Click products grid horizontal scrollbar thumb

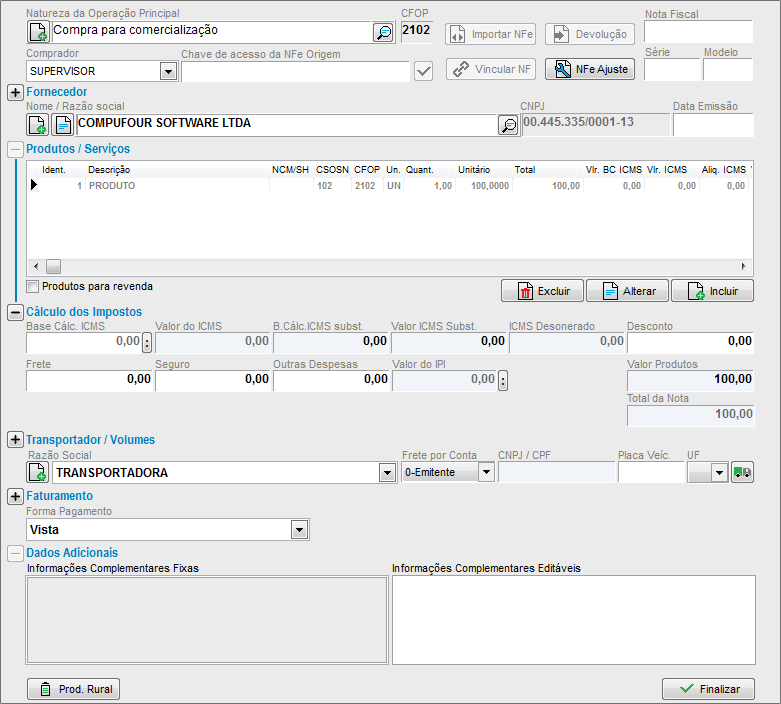coord(53,267)
